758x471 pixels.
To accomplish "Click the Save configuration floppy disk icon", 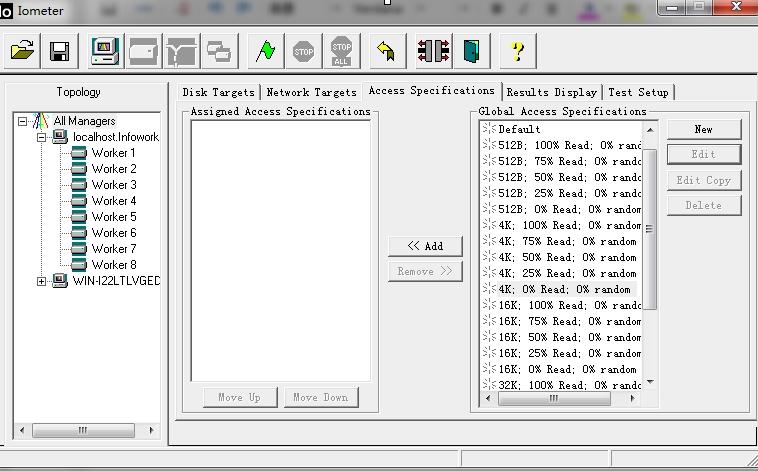I will (x=59, y=51).
